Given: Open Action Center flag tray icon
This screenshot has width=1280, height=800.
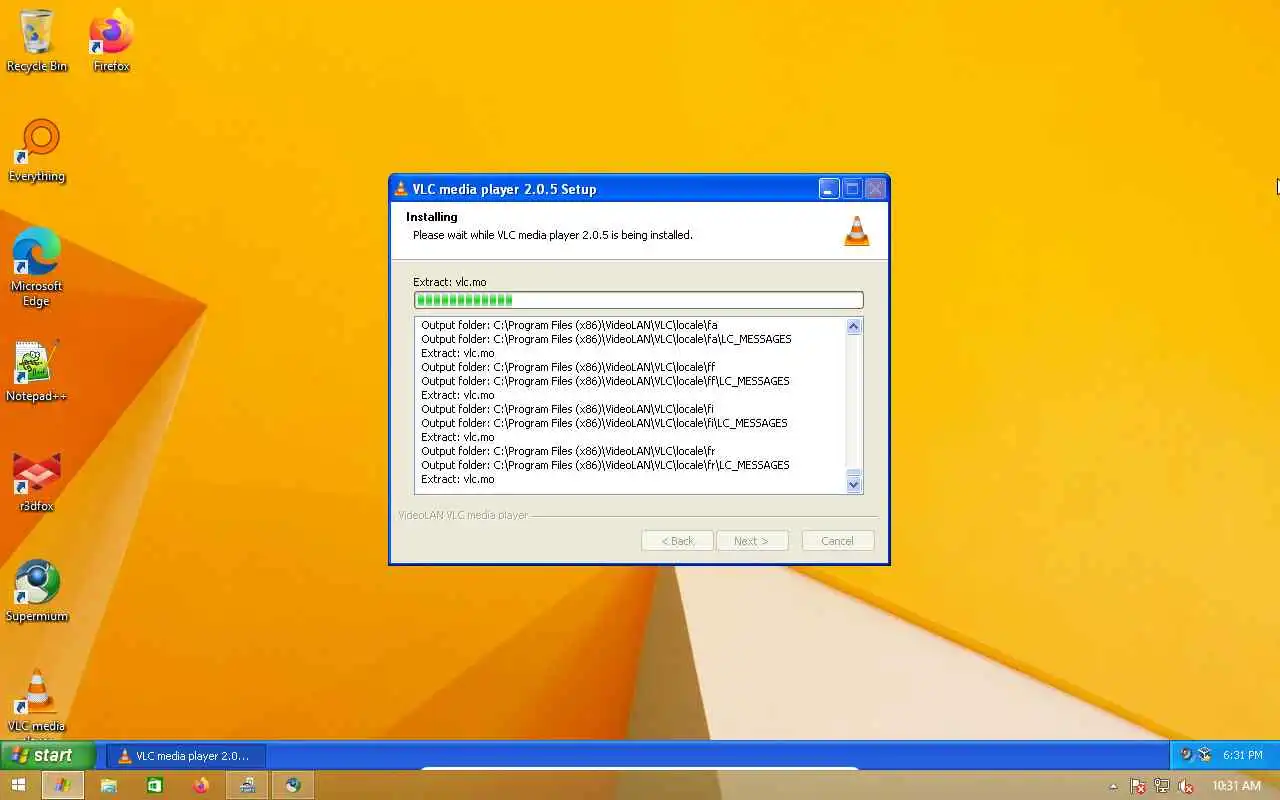Looking at the screenshot, I should [1137, 787].
